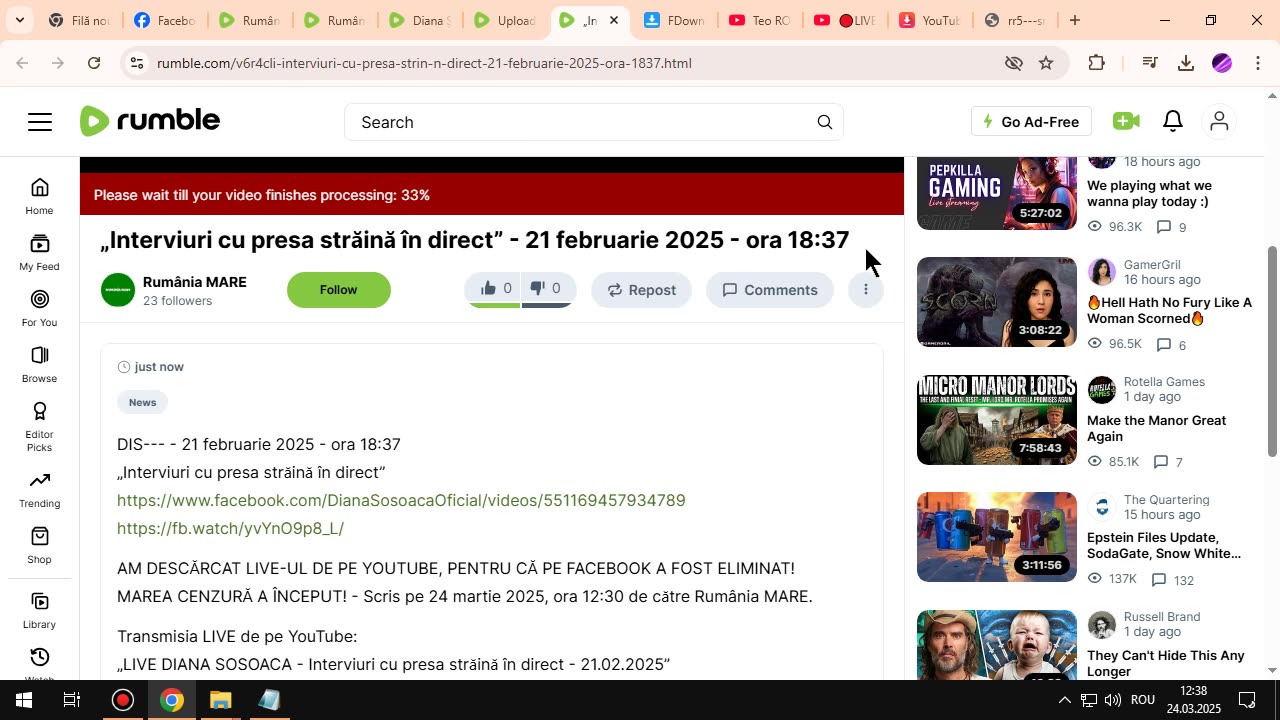The width and height of the screenshot is (1280, 720).
Task: Open File Explorer from the taskbar
Action: [221, 700]
